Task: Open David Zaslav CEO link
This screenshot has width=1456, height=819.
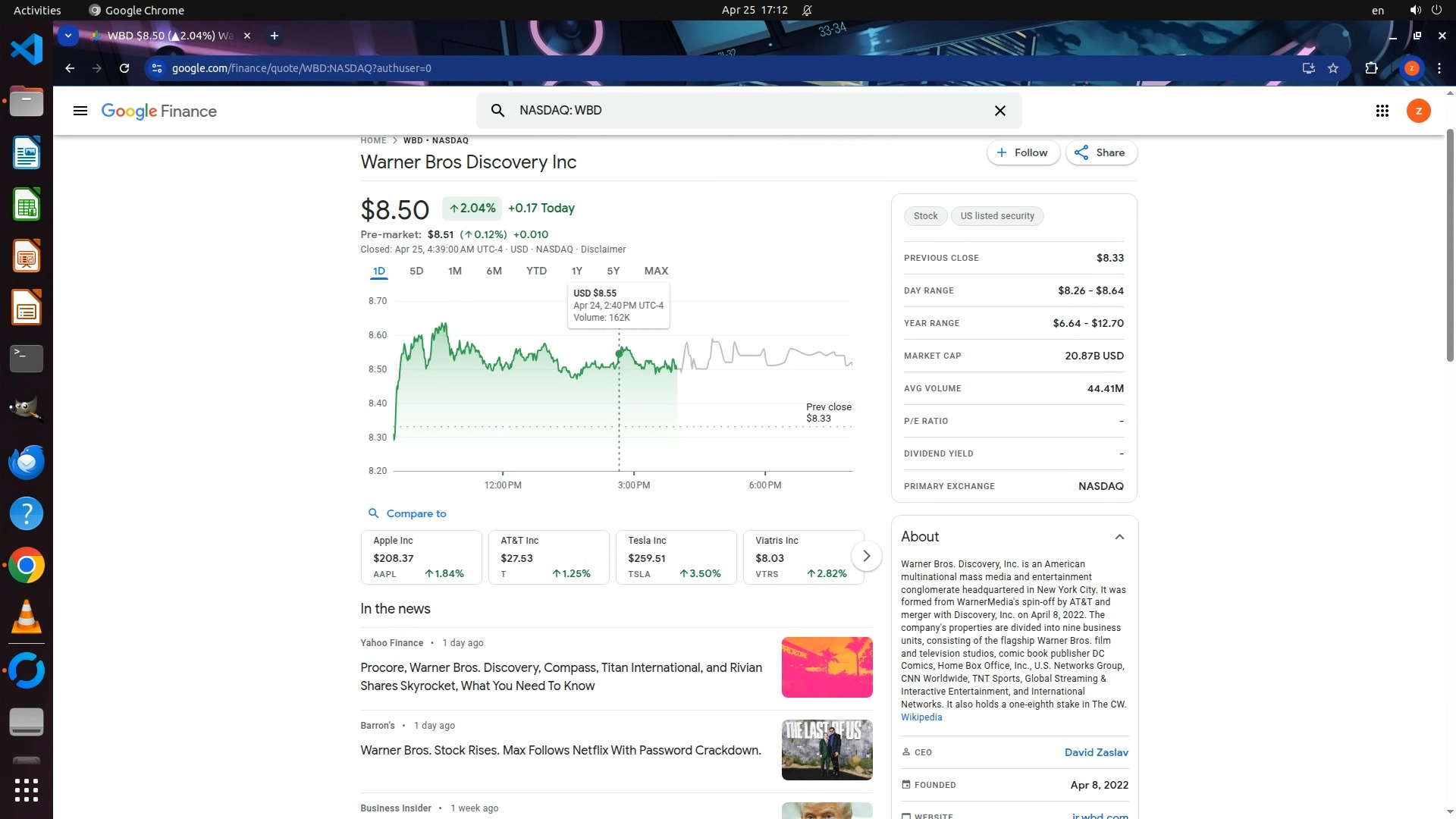Action: [x=1096, y=752]
